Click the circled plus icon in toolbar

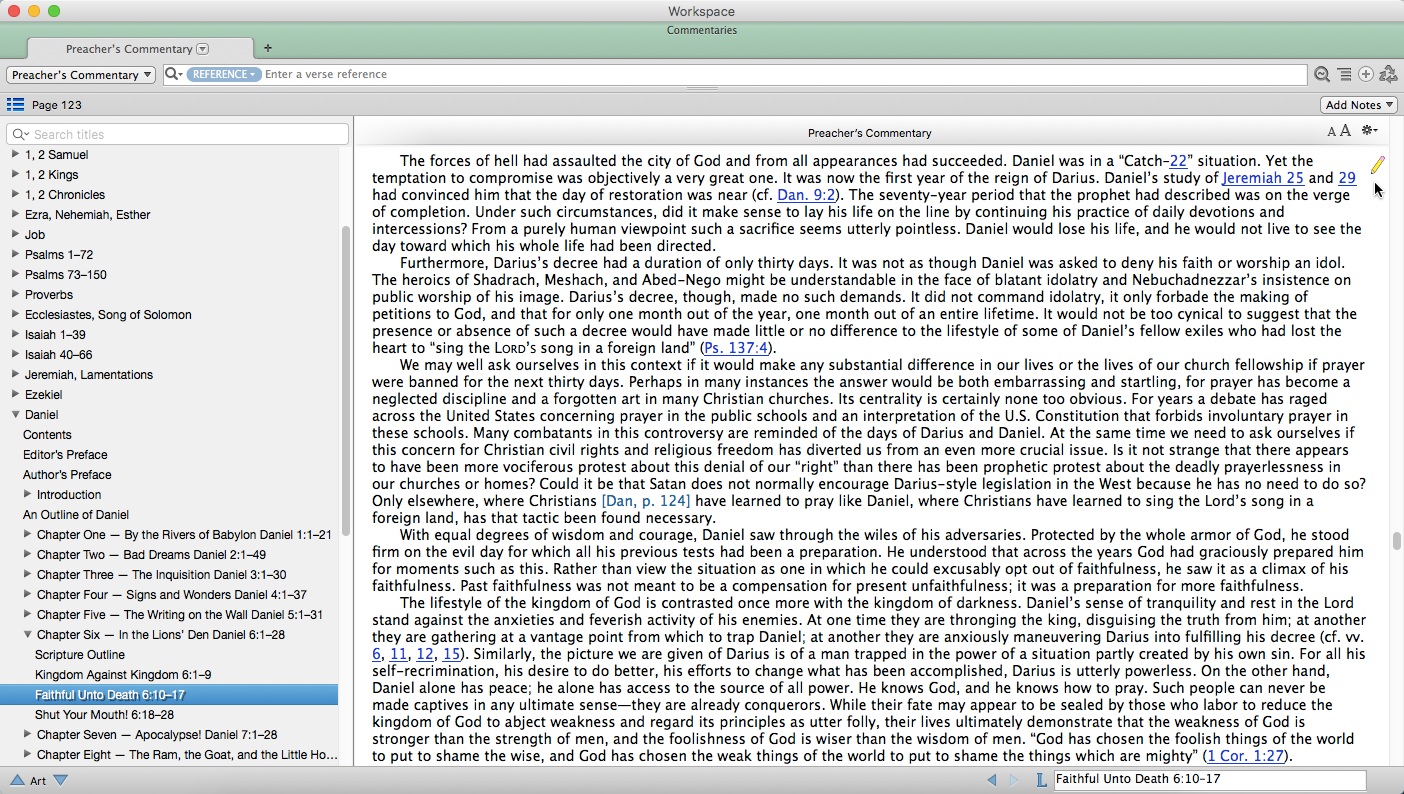tap(1365, 74)
